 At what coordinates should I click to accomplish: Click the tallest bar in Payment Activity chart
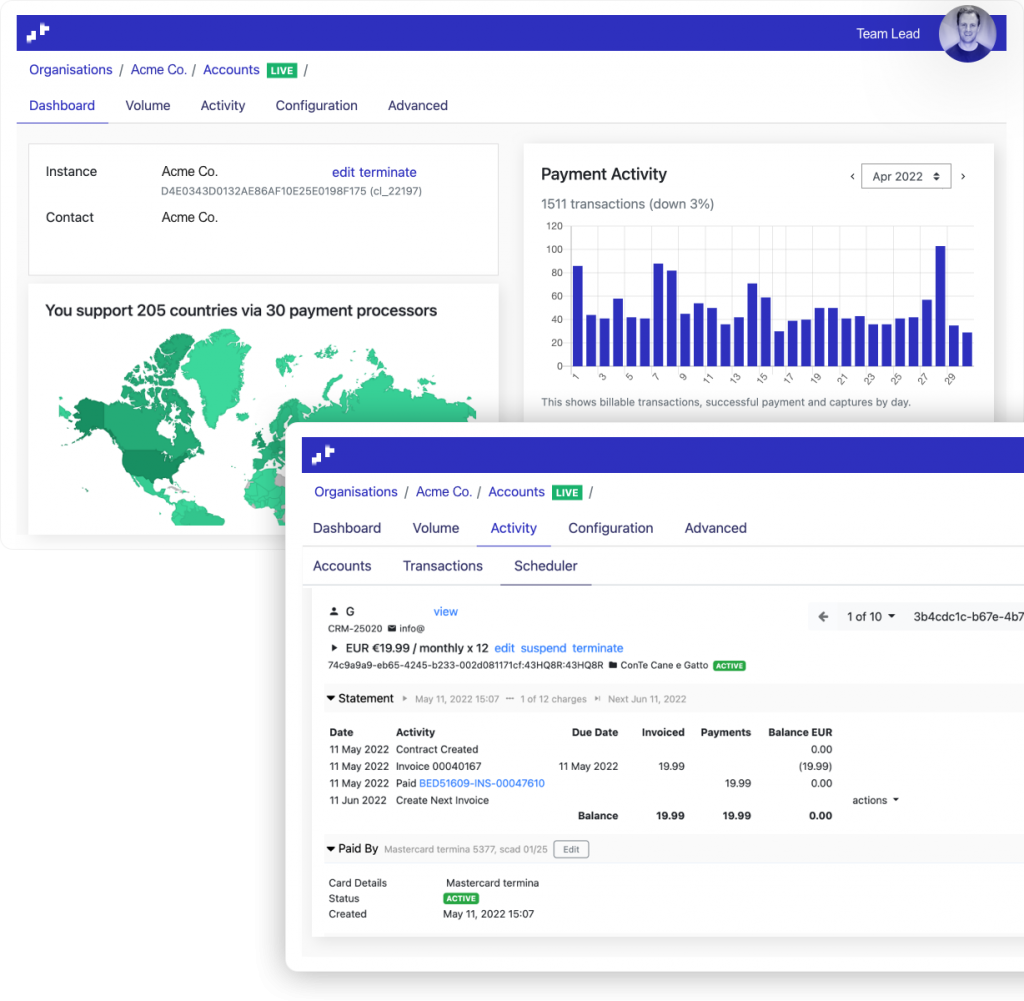[x=940, y=306]
